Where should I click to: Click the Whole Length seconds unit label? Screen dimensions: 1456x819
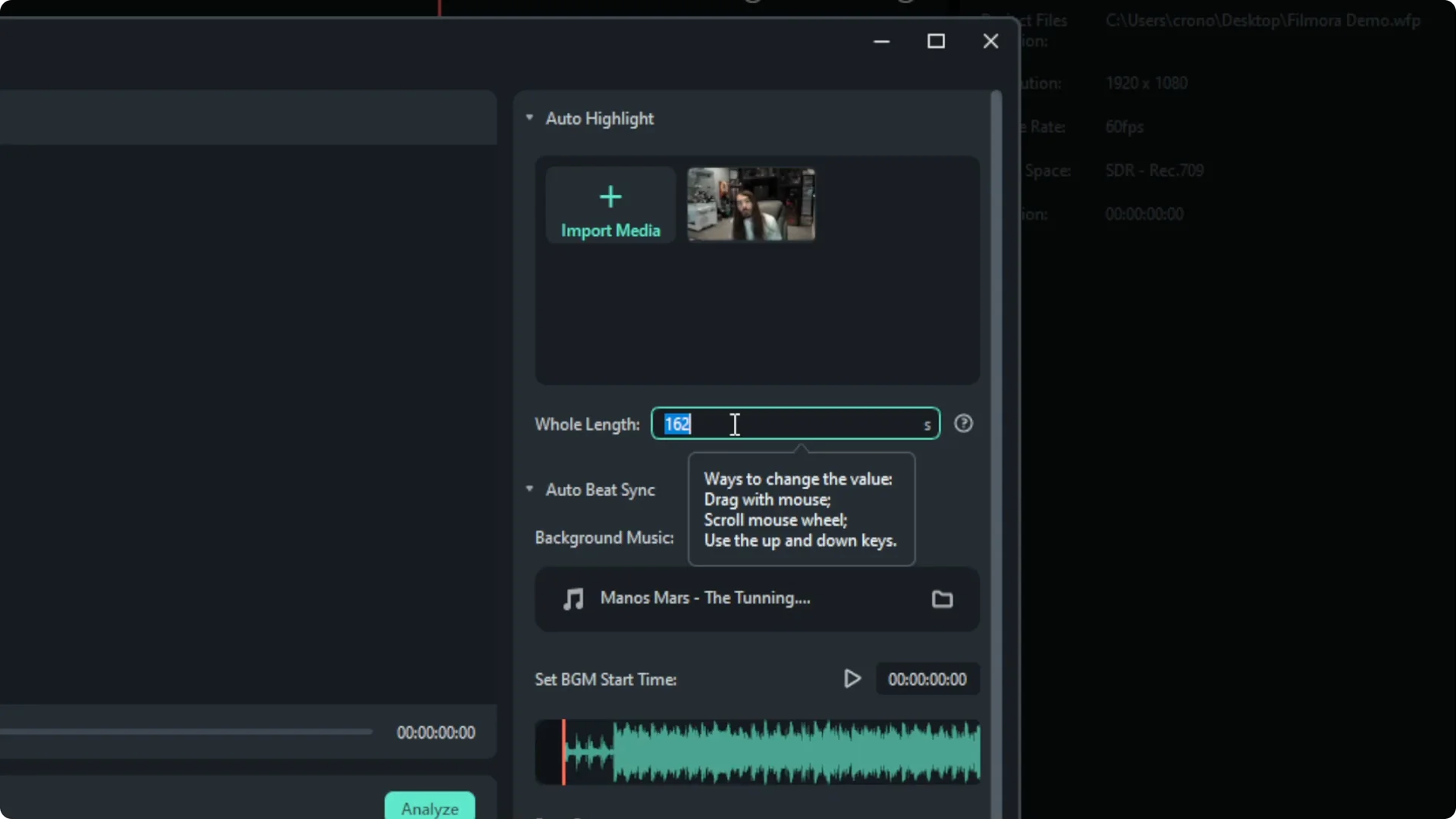[928, 426]
